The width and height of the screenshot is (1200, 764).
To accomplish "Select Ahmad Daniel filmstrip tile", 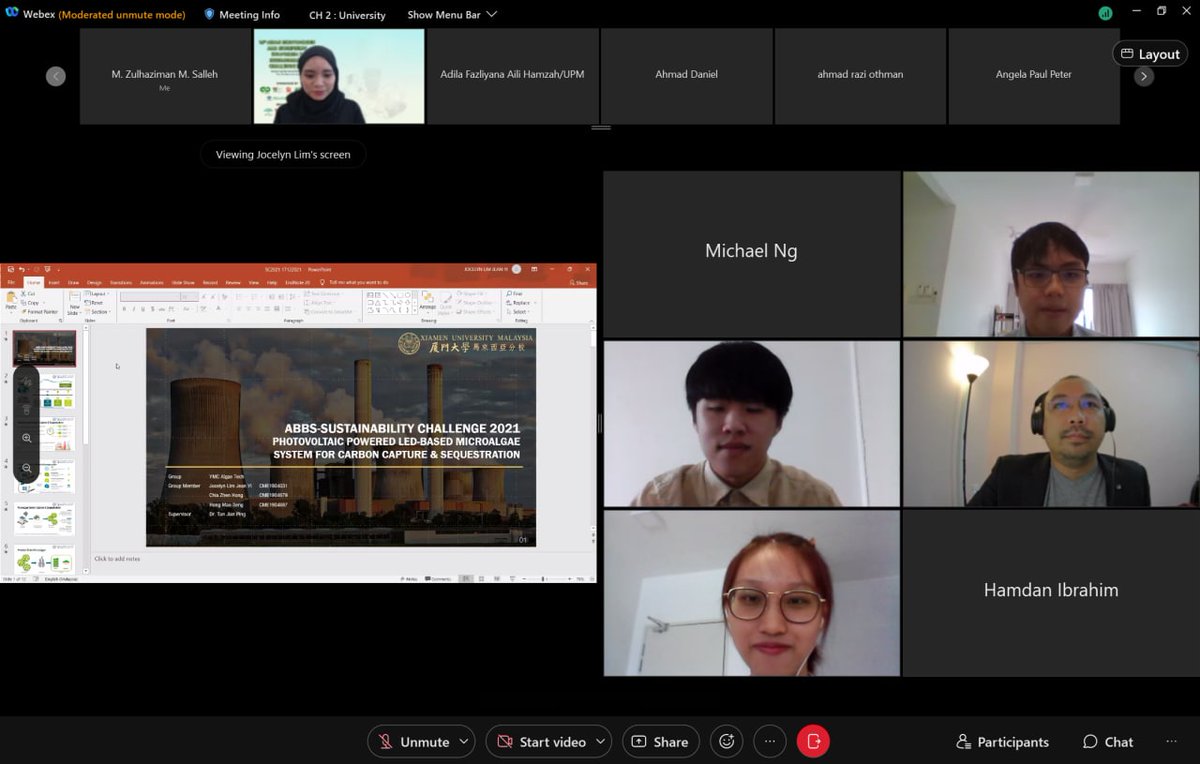I will (x=686, y=76).
